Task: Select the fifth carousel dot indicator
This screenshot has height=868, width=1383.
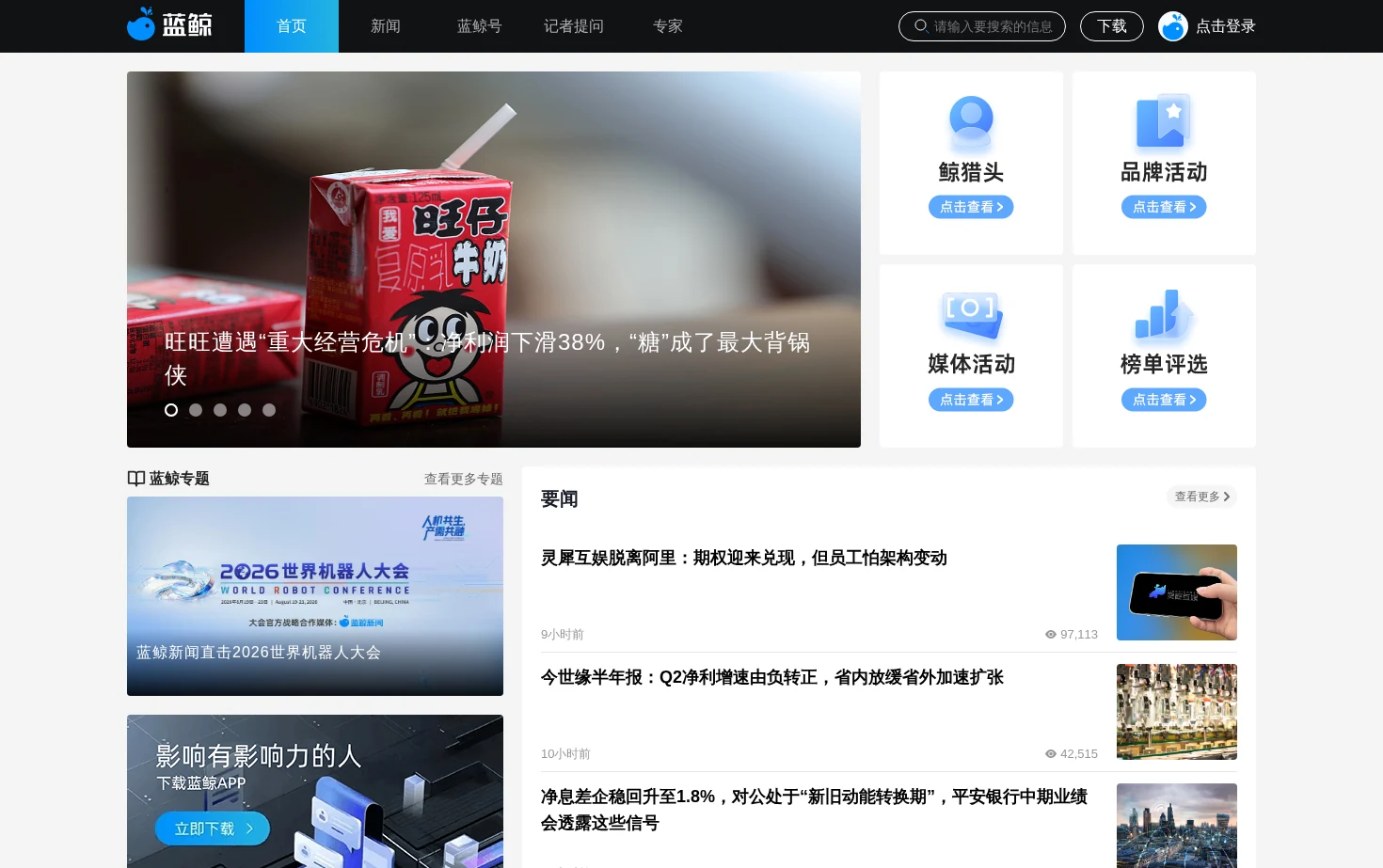Action: point(269,410)
